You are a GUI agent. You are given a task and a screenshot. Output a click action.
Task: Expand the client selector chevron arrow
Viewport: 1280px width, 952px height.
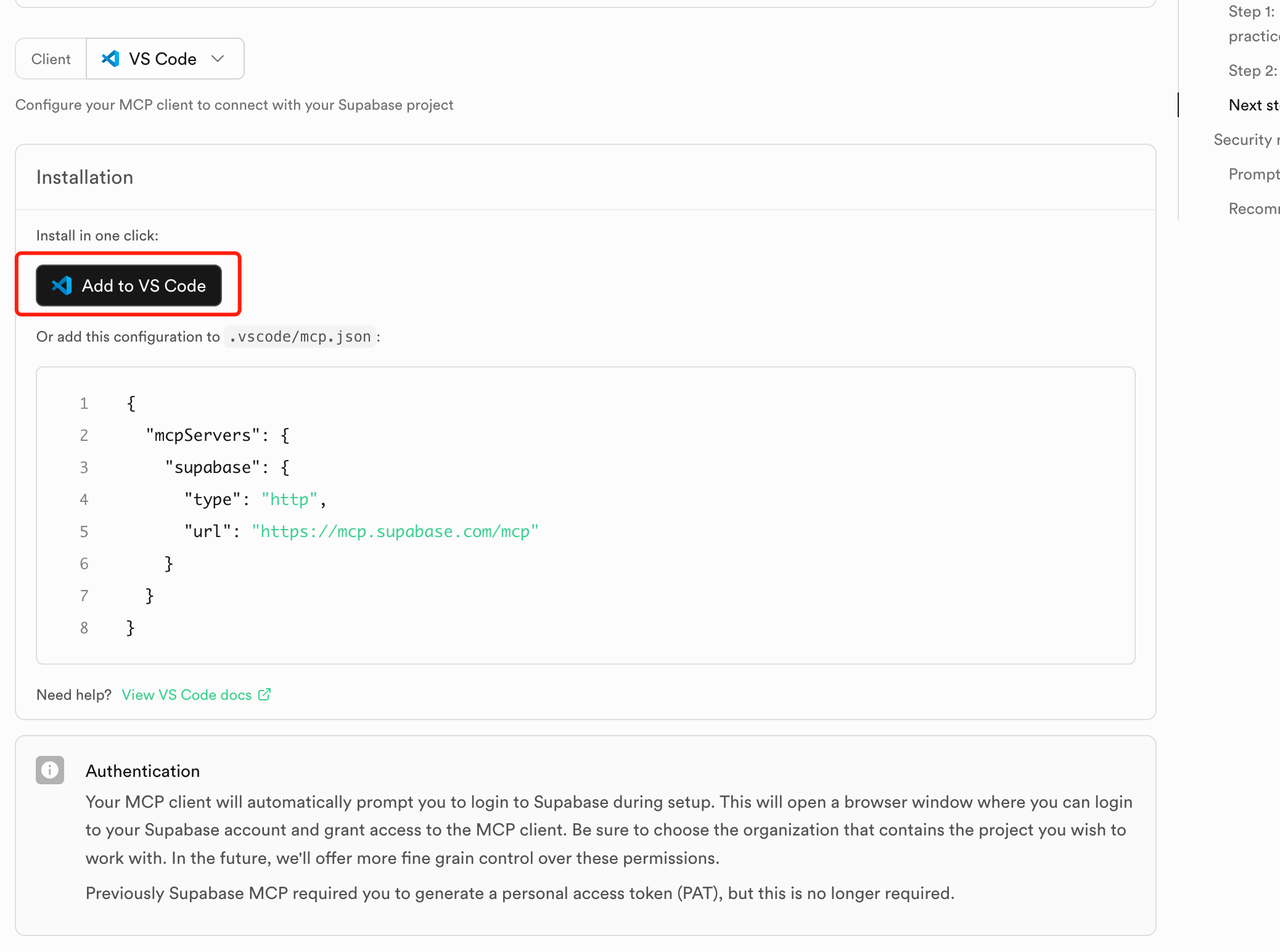click(218, 59)
